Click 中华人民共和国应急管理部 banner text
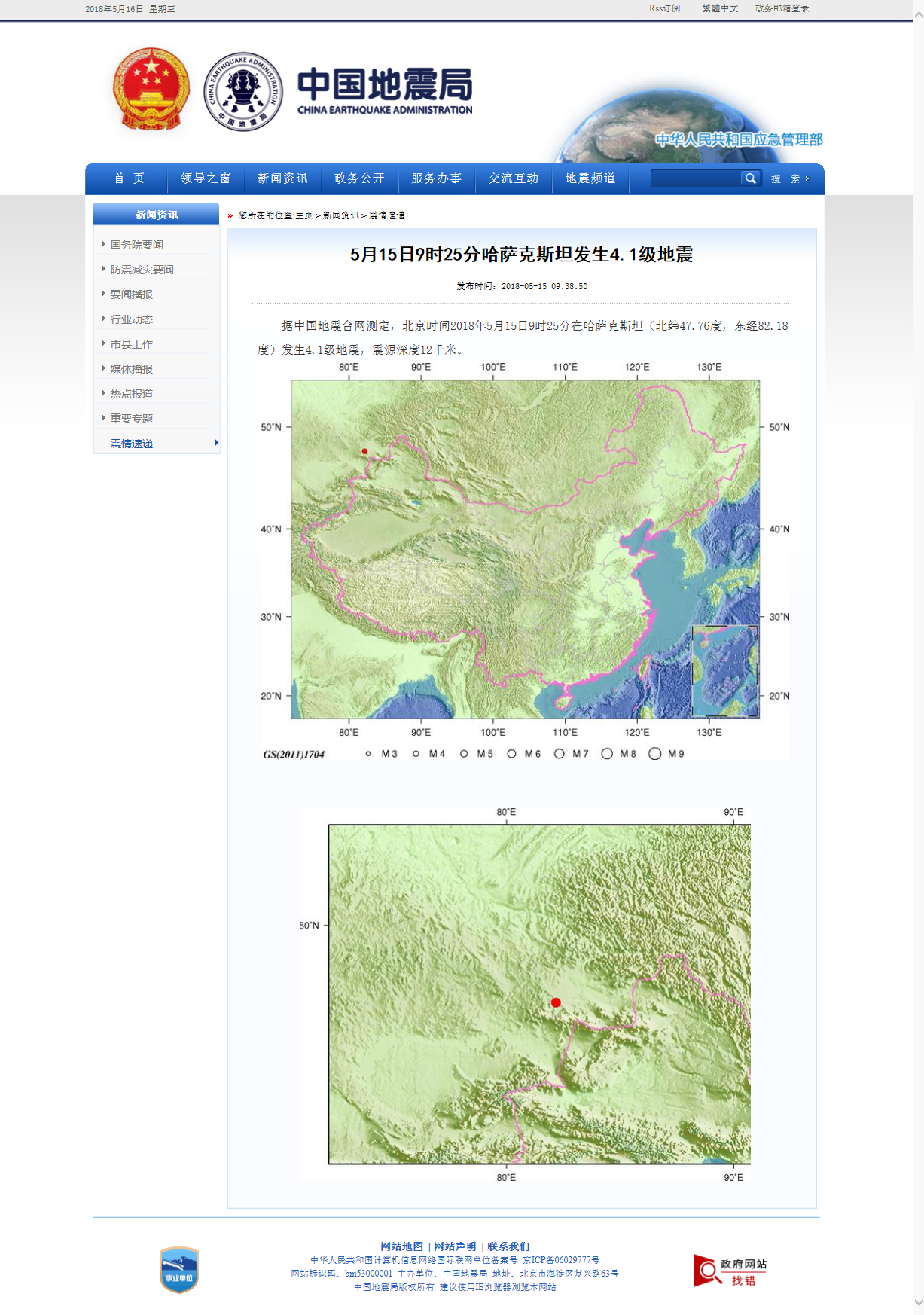This screenshot has height=1315, width=924. coord(739,139)
